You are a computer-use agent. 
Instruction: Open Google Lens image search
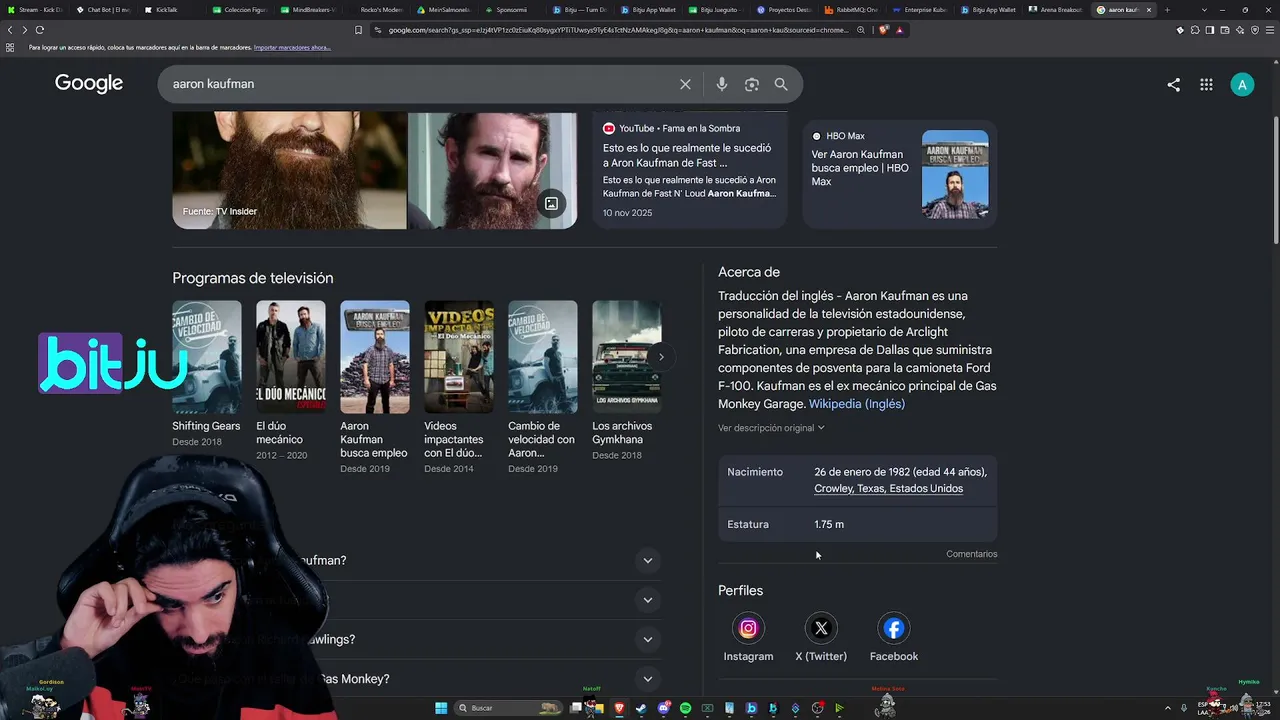pos(752,84)
